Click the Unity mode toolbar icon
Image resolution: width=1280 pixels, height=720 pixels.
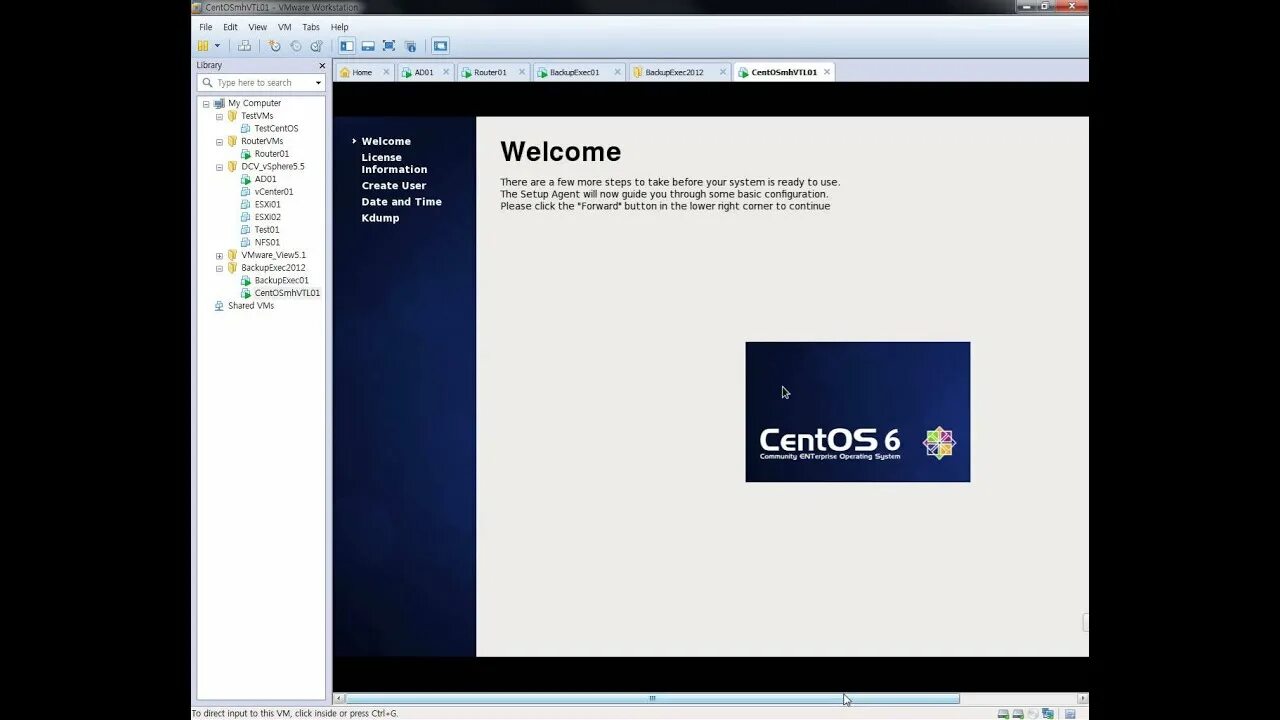tap(410, 46)
